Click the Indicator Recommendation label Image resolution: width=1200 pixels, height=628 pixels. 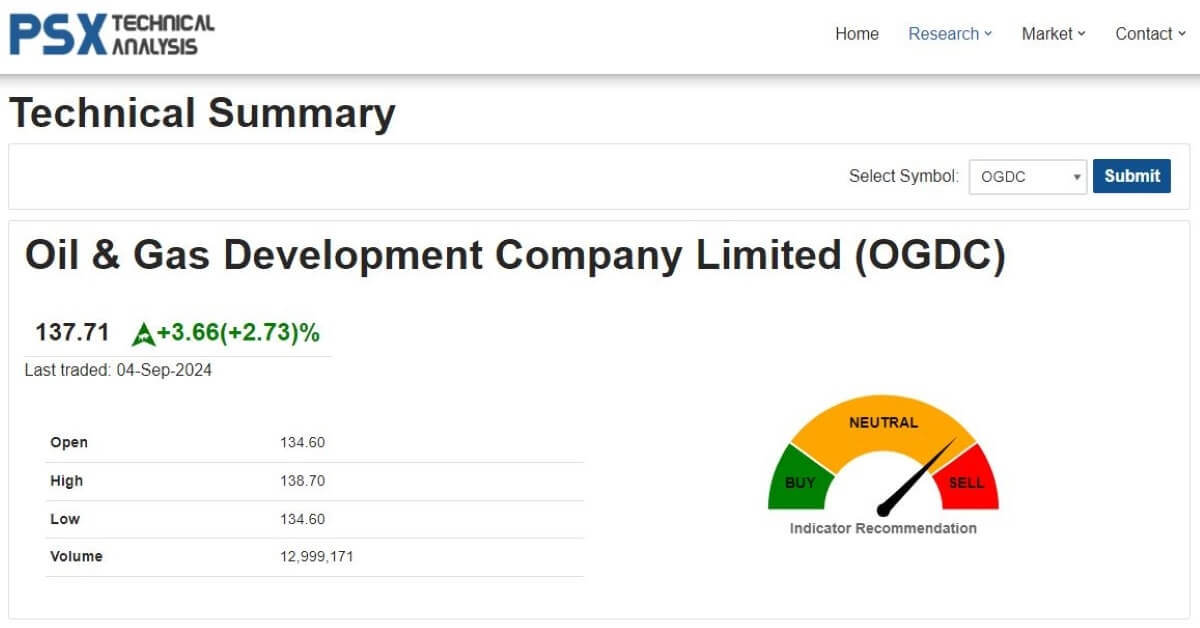[x=883, y=528]
